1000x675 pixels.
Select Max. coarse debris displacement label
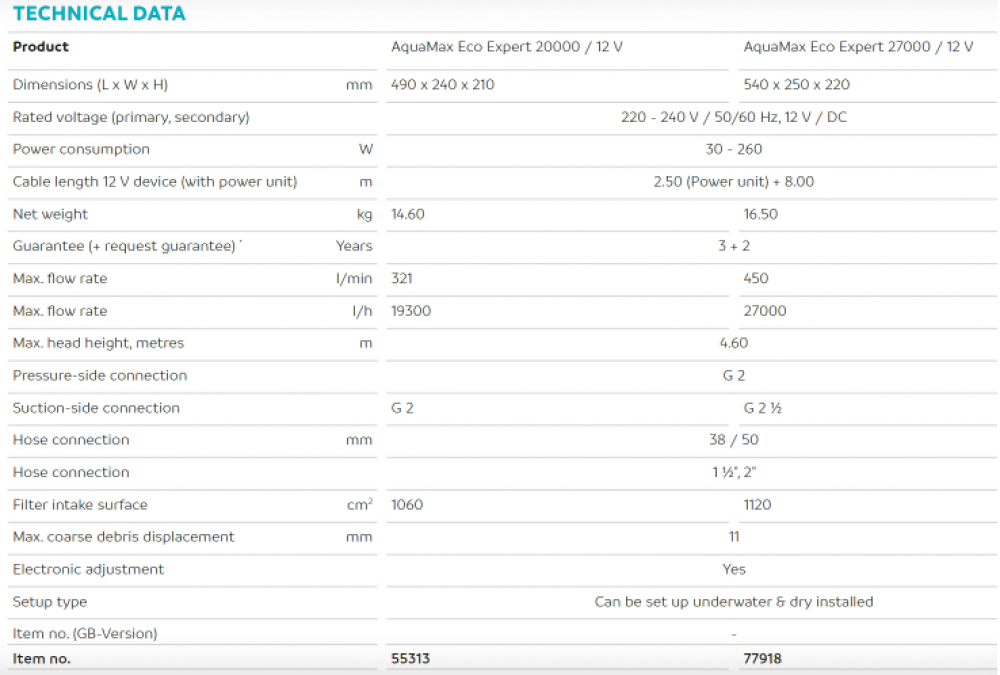pyautogui.click(x=124, y=537)
